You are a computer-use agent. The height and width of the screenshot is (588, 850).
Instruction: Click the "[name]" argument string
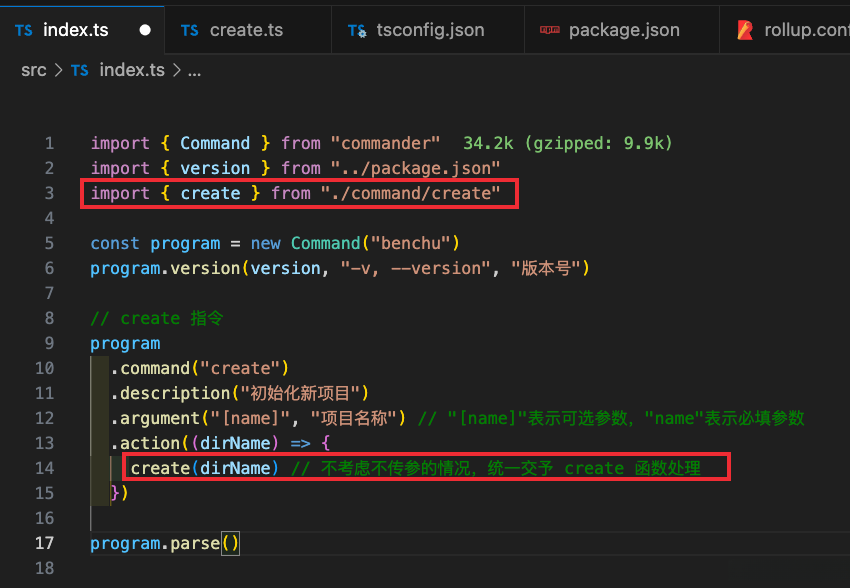tap(250, 418)
